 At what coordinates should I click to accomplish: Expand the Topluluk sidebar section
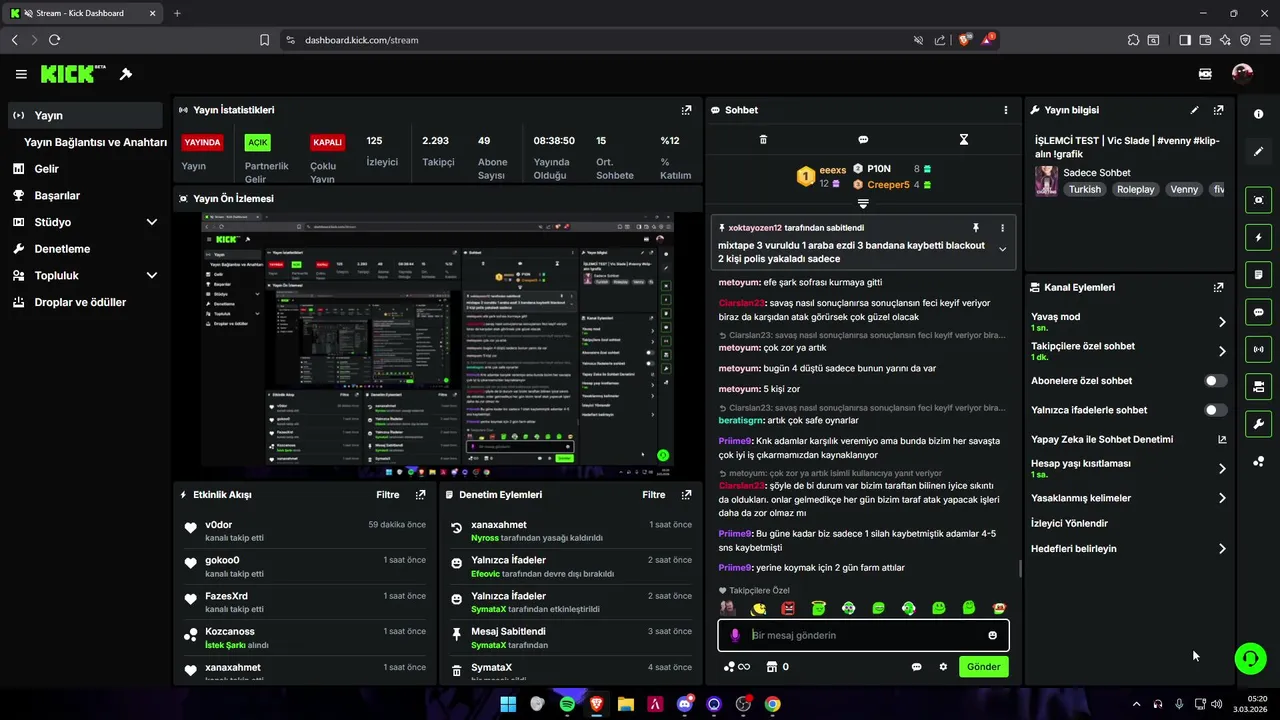pos(152,275)
